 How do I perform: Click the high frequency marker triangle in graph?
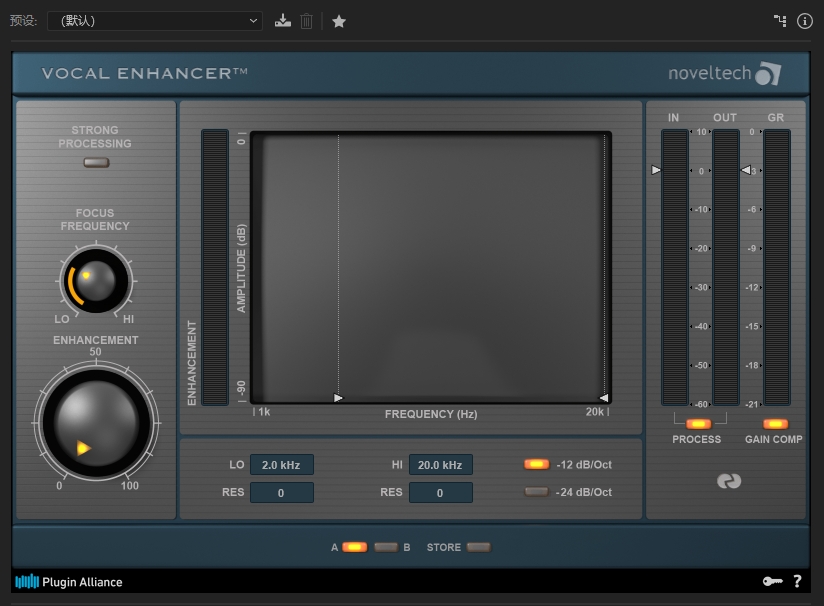pyautogui.click(x=604, y=398)
